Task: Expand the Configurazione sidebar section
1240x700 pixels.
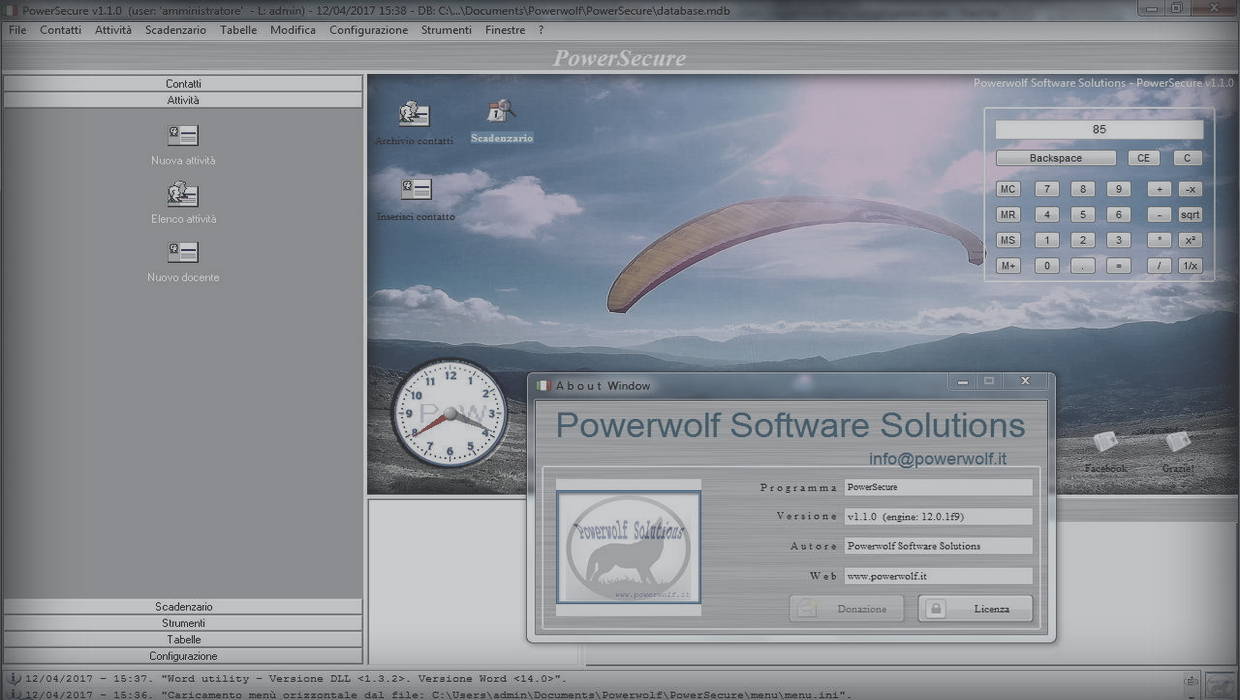Action: click(x=183, y=656)
